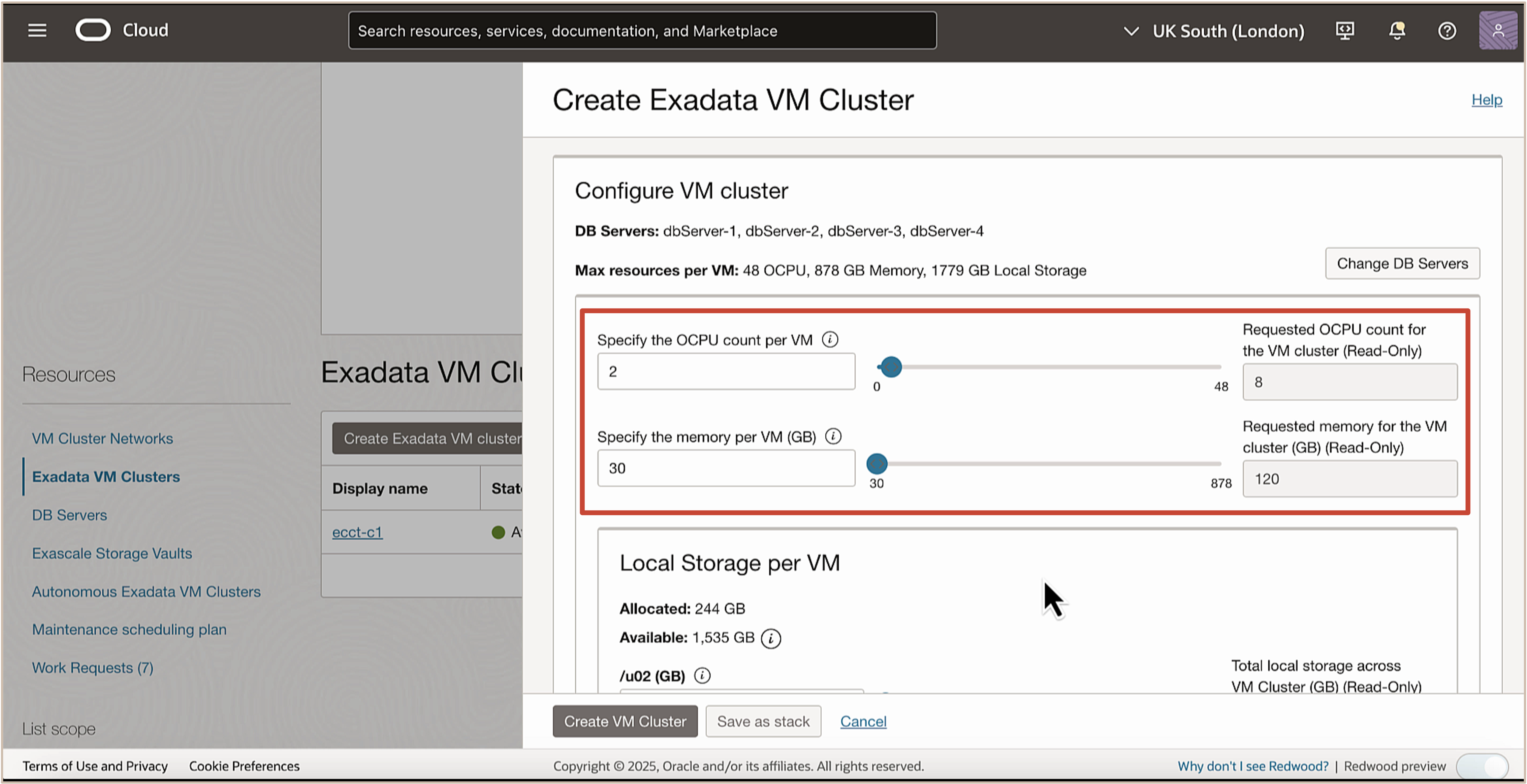Click the Change DB Servers button
1527x784 pixels.
click(x=1402, y=263)
